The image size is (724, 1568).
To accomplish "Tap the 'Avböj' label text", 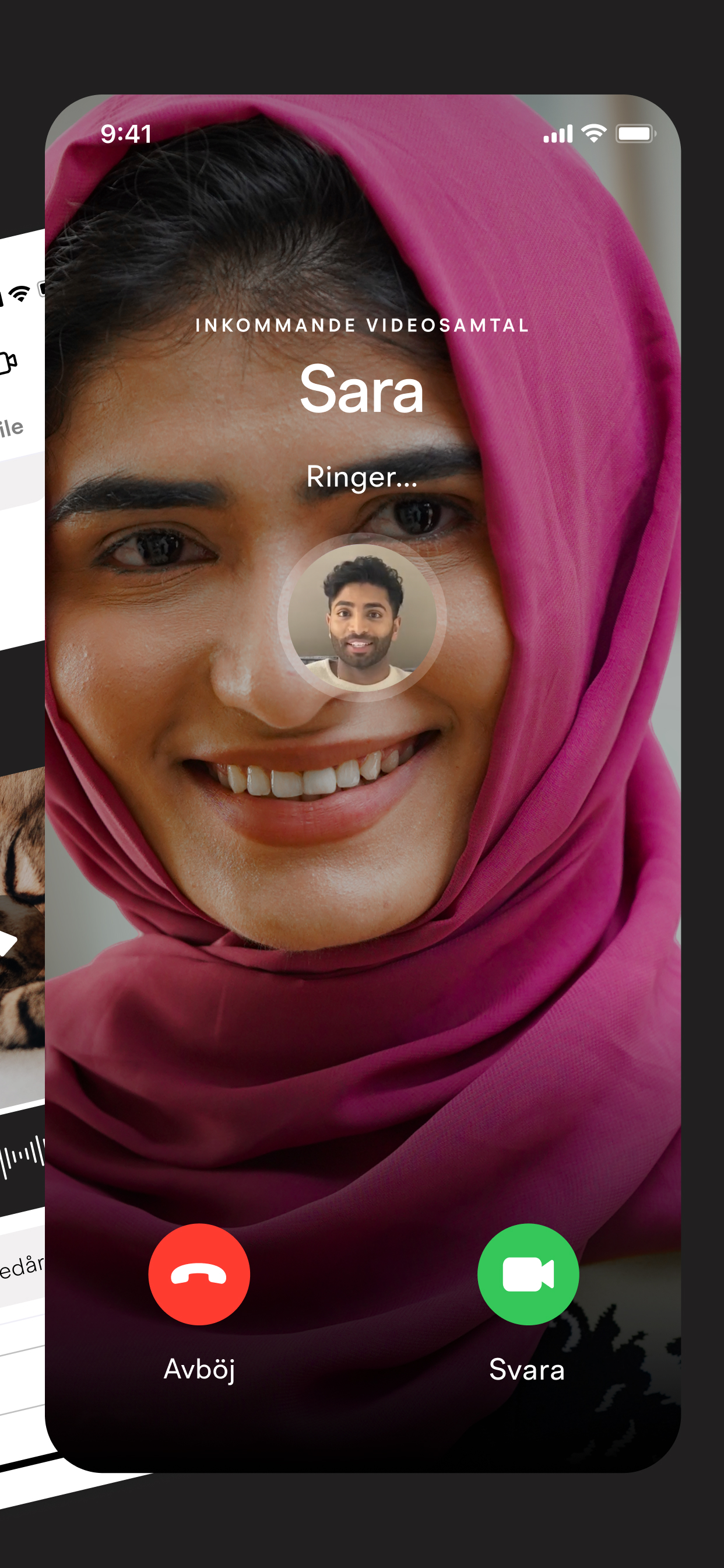I will pos(199,1370).
